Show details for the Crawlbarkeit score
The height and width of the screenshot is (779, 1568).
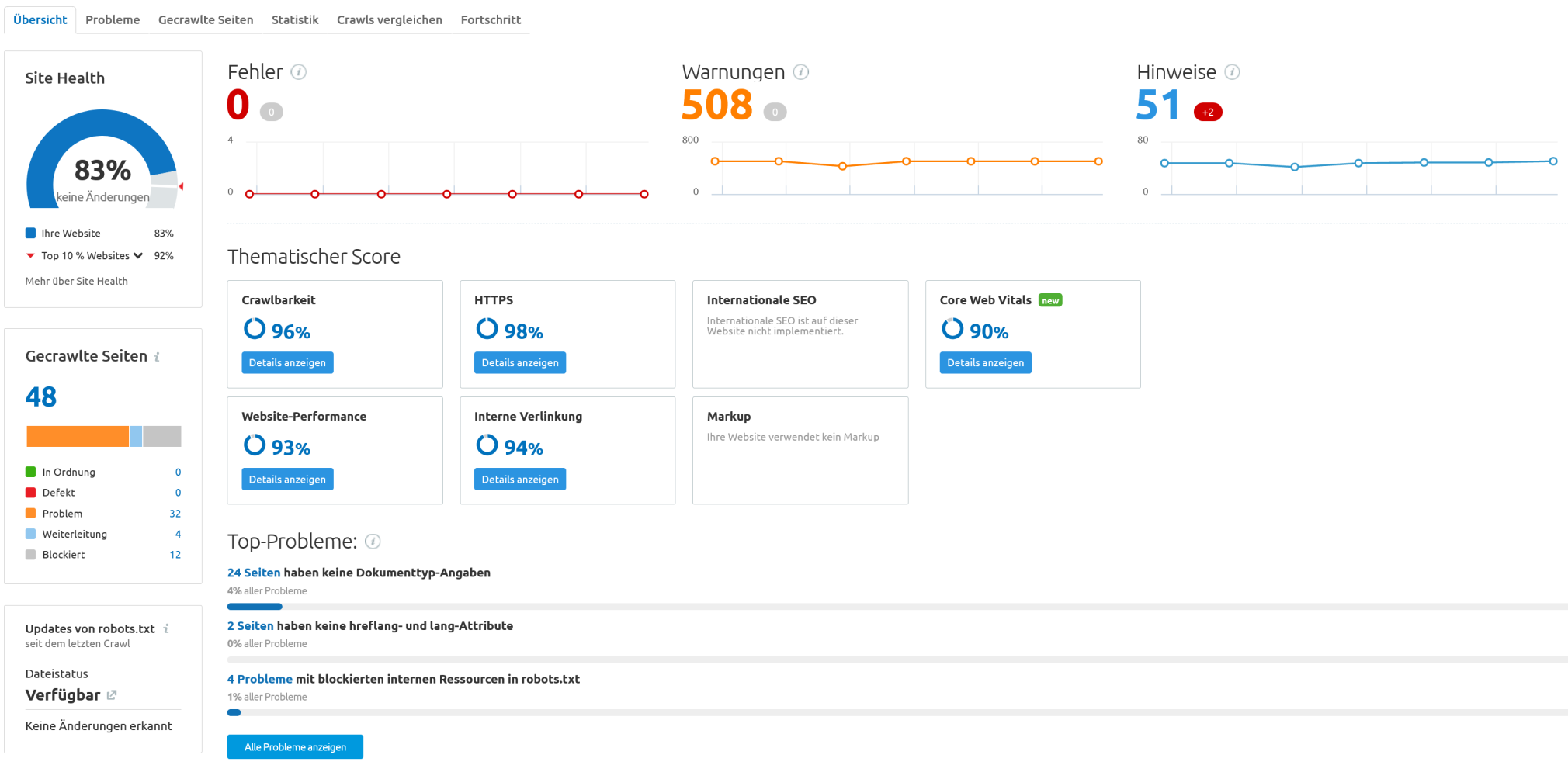287,363
